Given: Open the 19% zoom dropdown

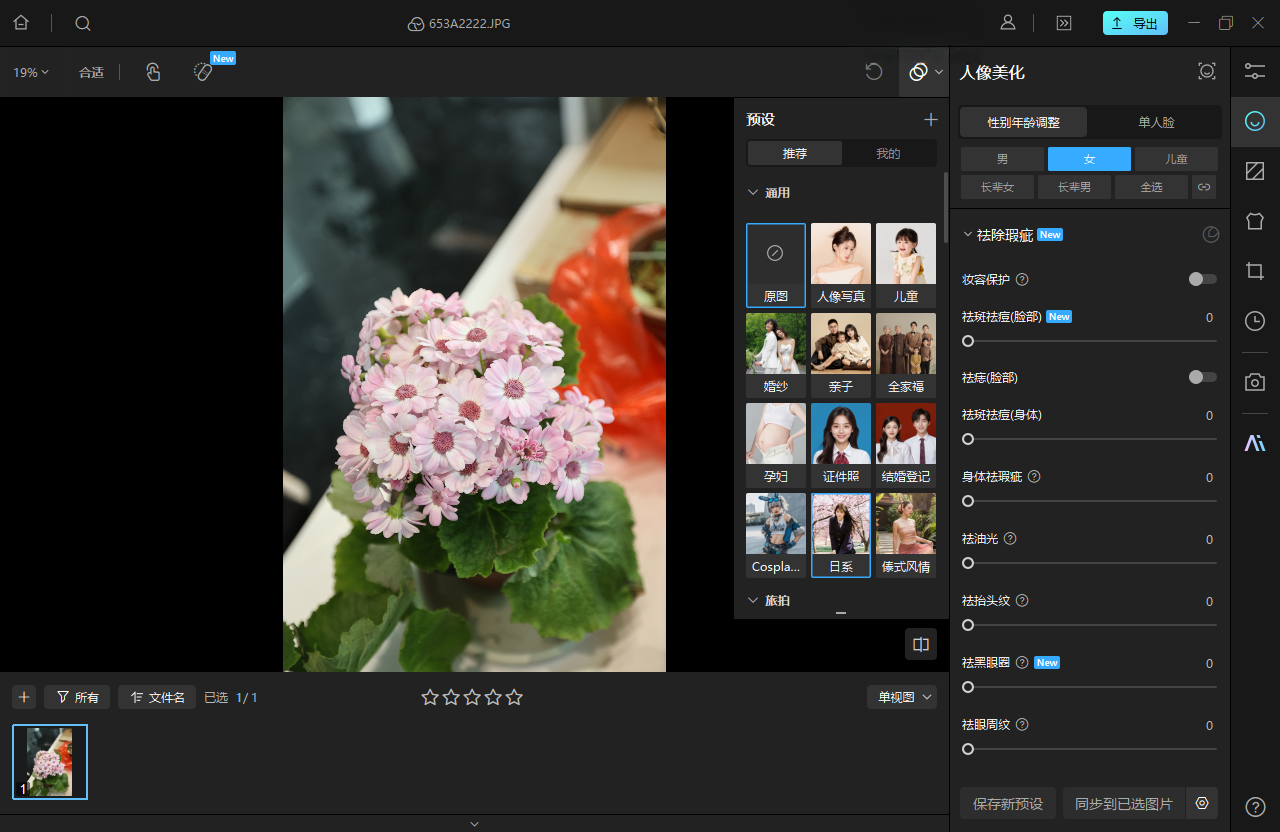Looking at the screenshot, I should pyautogui.click(x=31, y=72).
